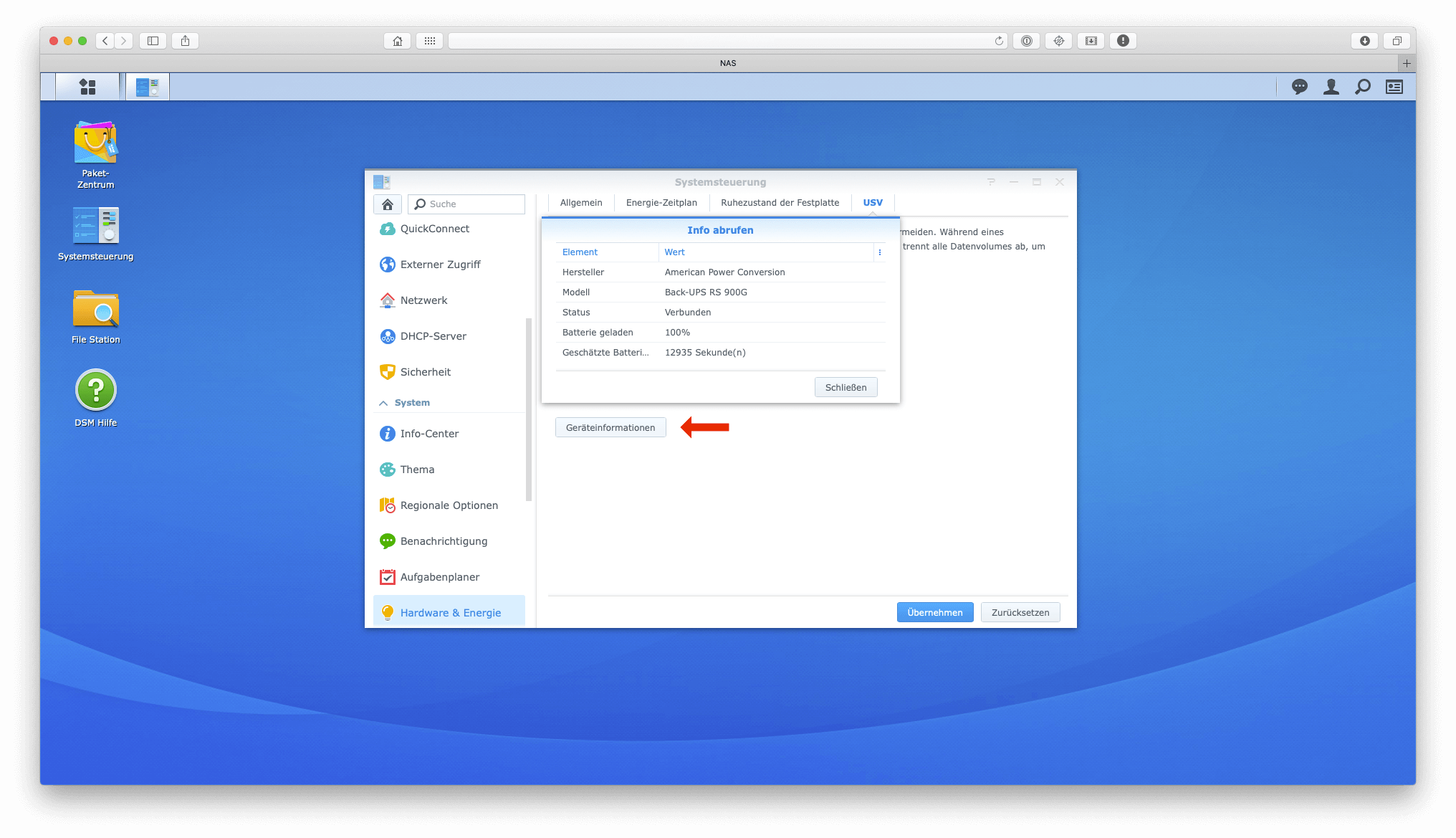Toggle Safari sidebar button
This screenshot has width=1456, height=838.
153,41
